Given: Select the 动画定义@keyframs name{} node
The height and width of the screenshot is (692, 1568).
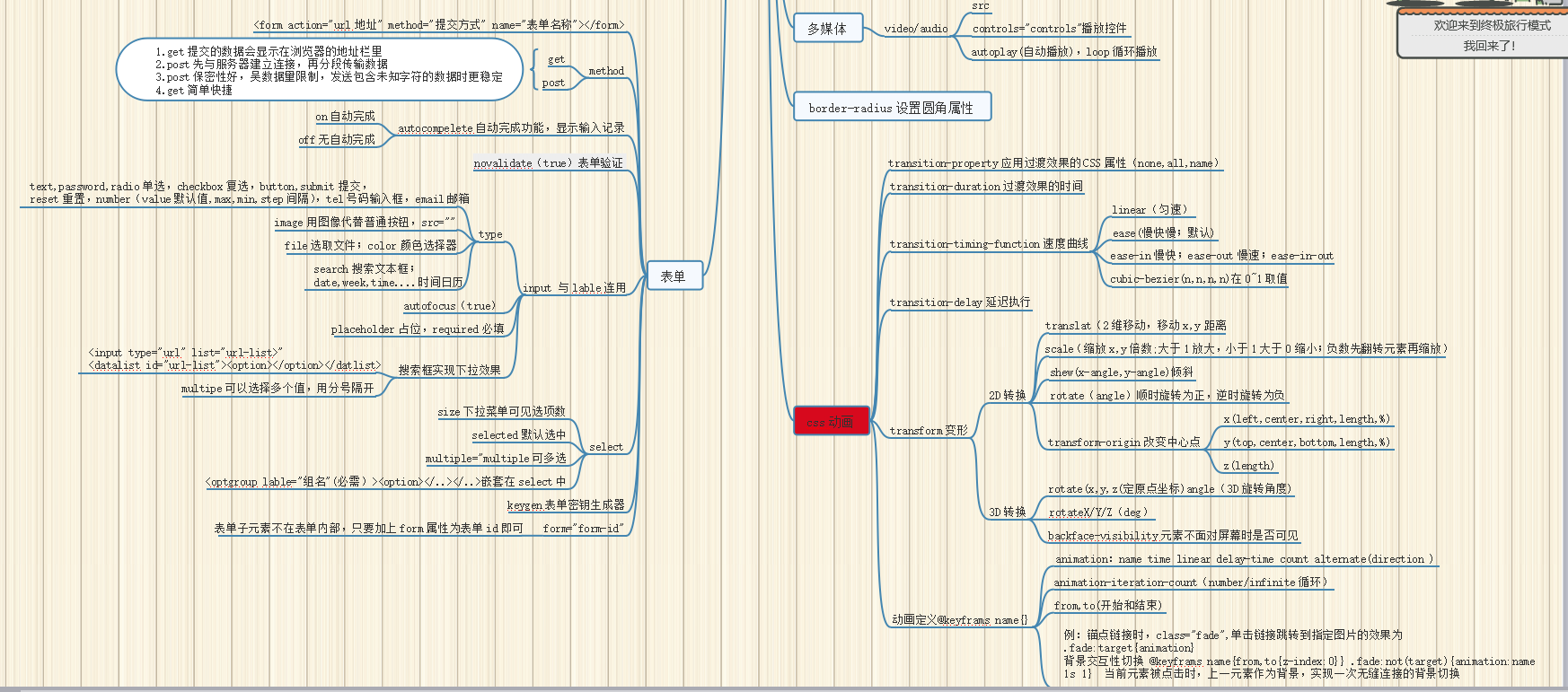Looking at the screenshot, I should point(960,620).
